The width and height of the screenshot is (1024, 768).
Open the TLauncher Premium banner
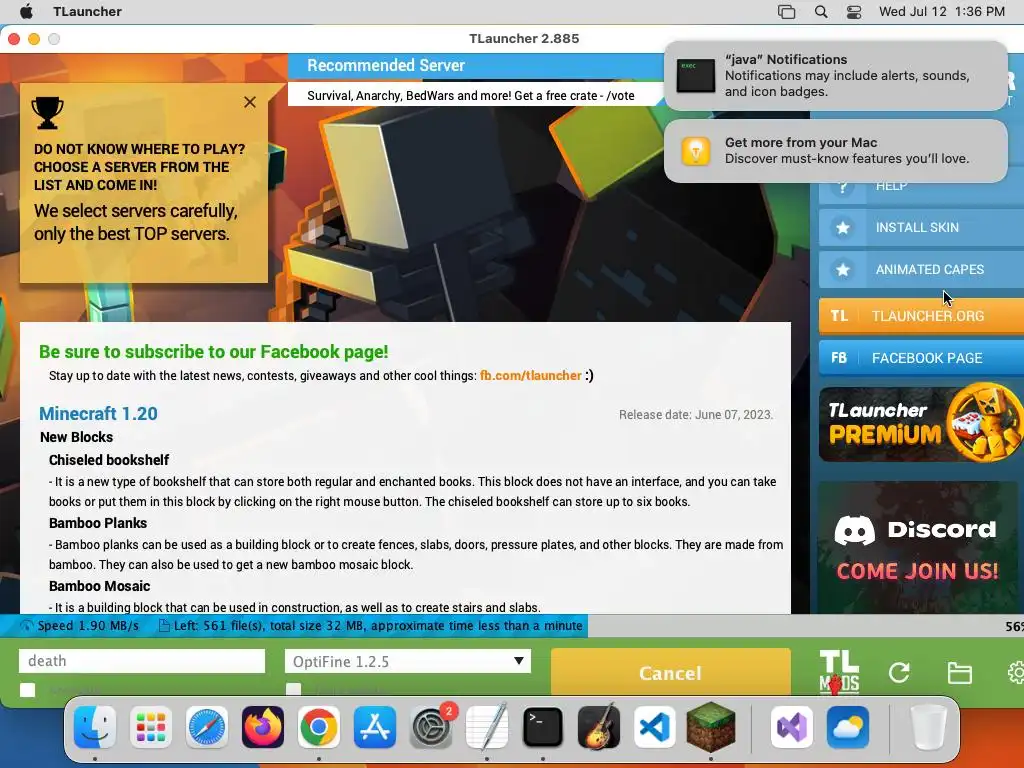click(x=921, y=424)
